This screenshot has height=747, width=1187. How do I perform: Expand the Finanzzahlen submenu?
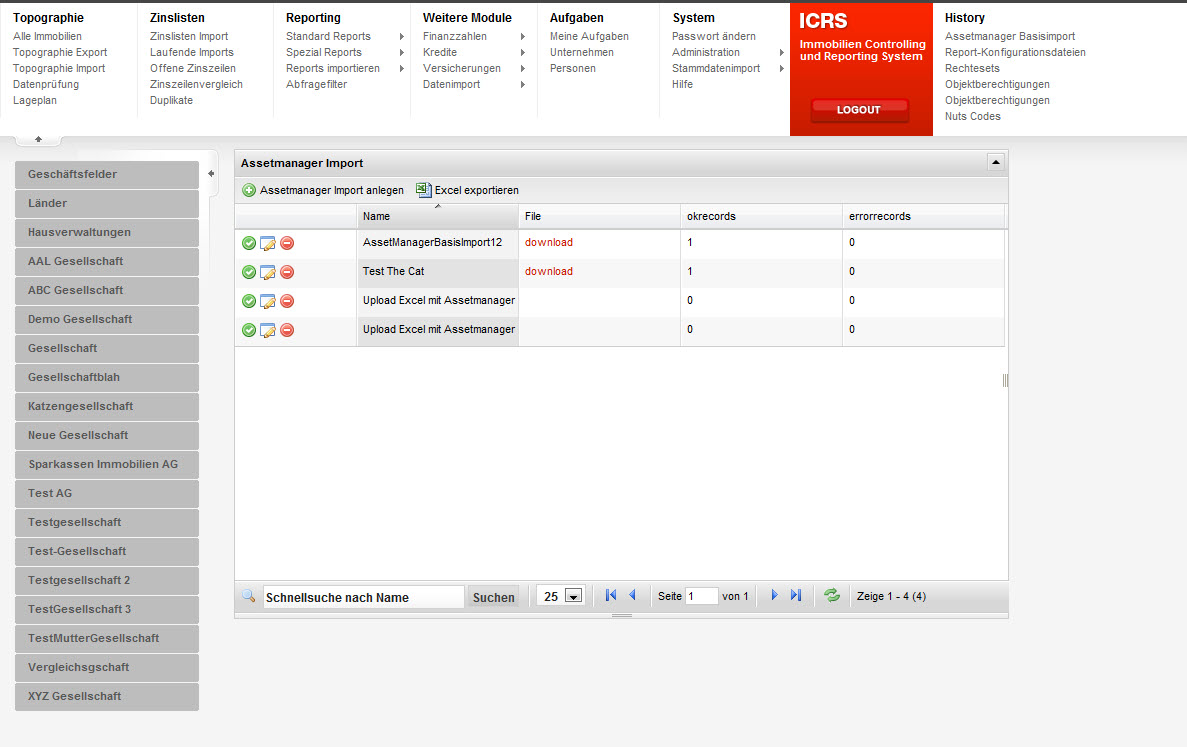[x=523, y=36]
